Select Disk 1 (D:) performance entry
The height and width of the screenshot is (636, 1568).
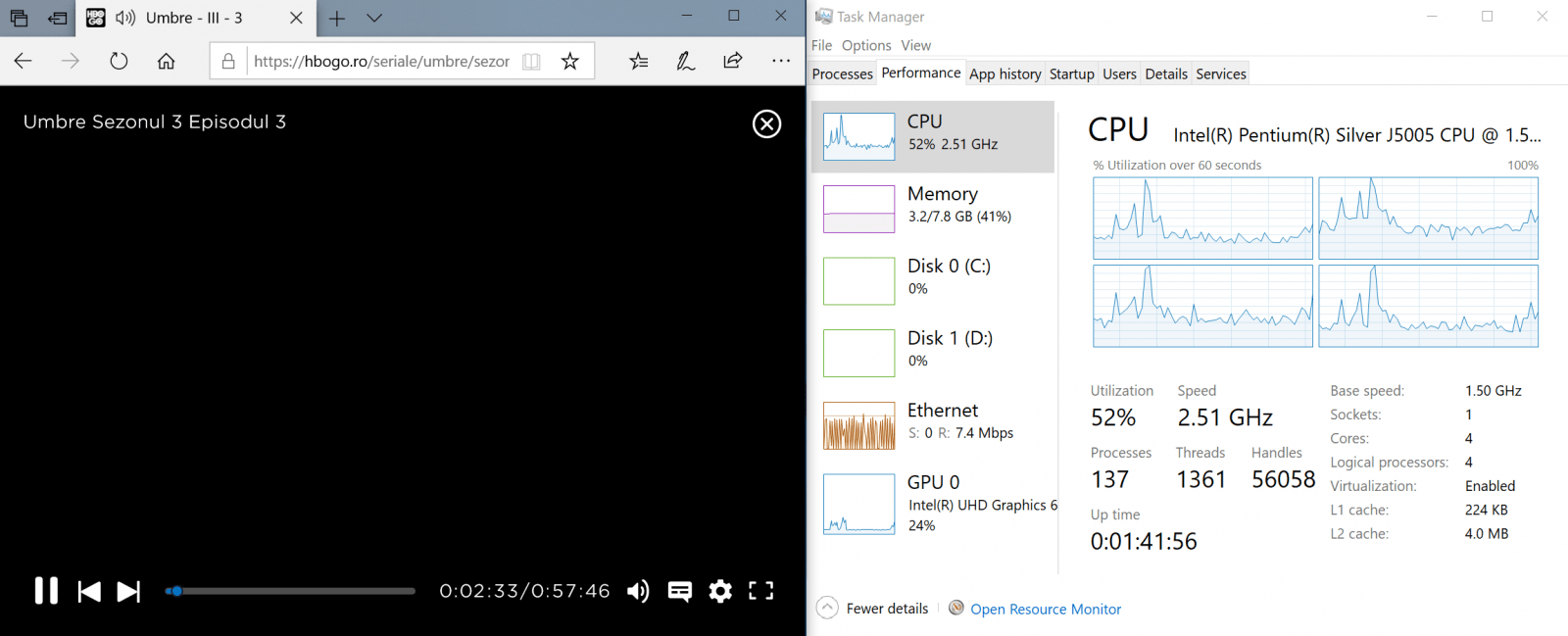(933, 353)
